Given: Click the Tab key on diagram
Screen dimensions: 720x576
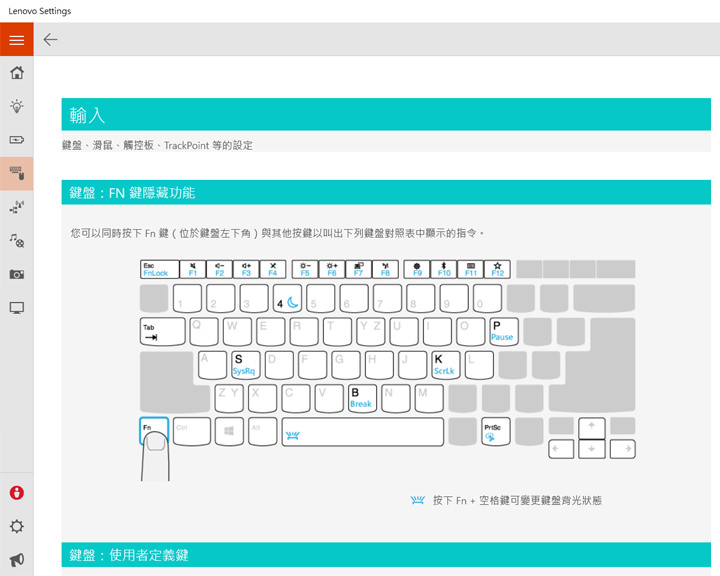Looking at the screenshot, I should point(163,332).
